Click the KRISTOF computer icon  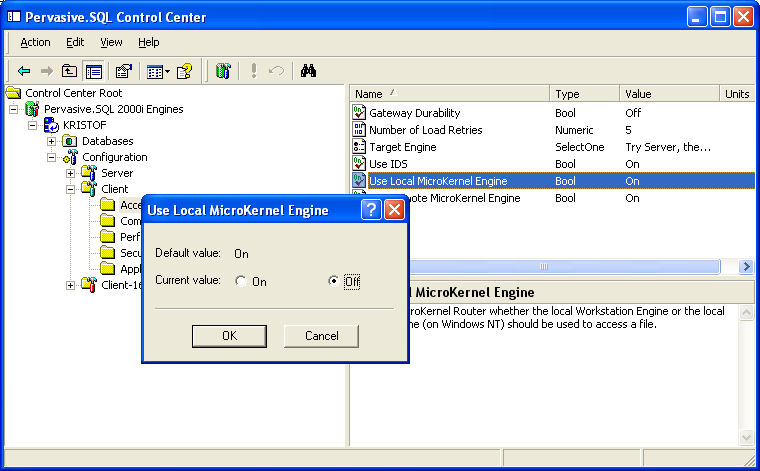pos(51,125)
